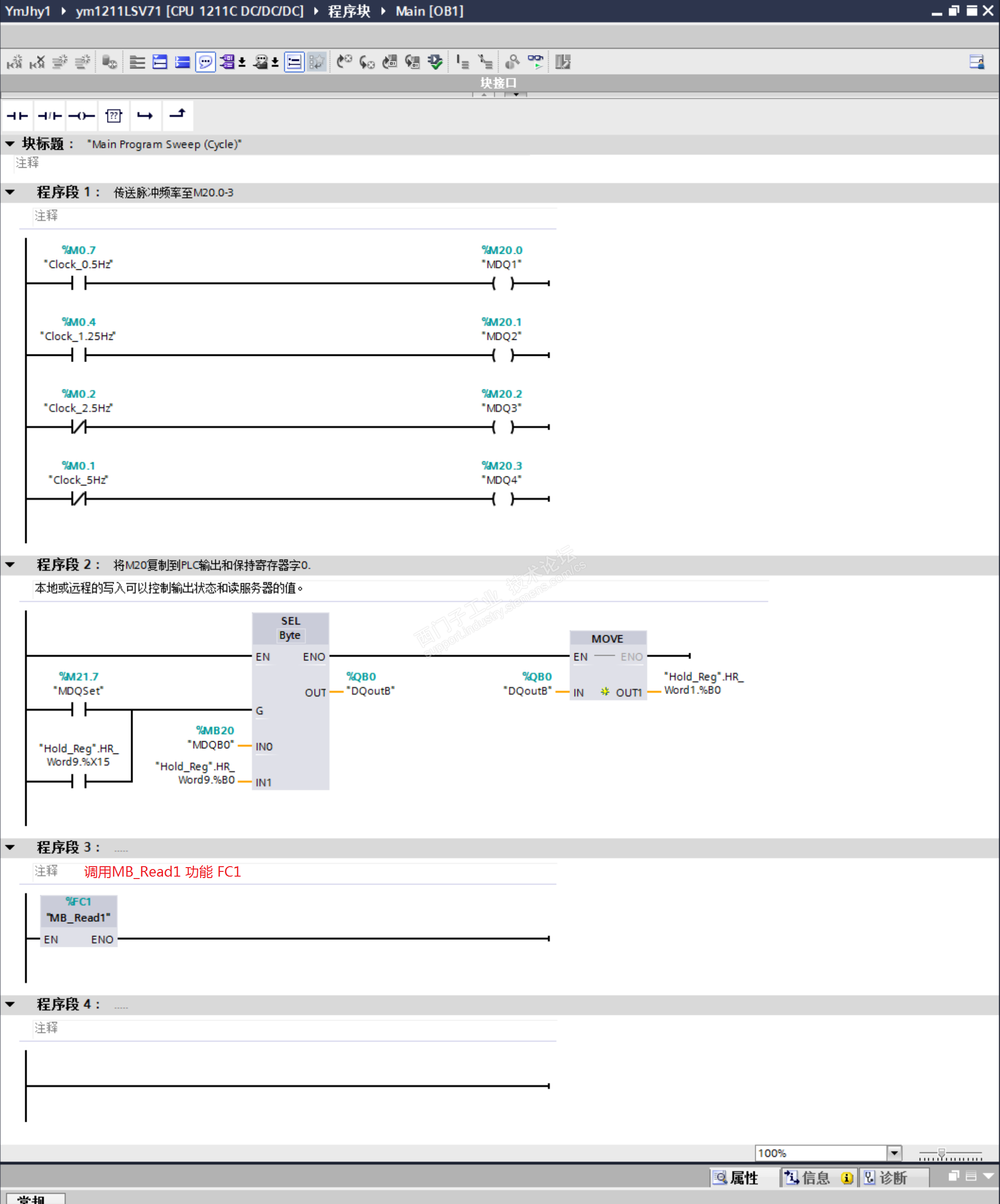
Task: Collapse program segment 1 (程序段 1)
Action: tap(10, 192)
